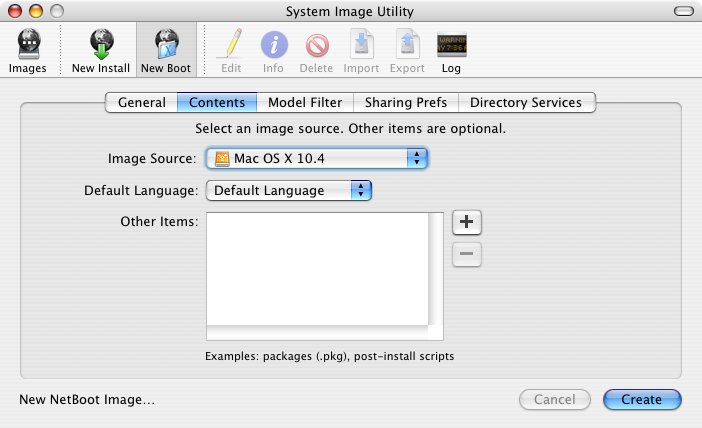Add an item with the plus button

click(x=467, y=222)
